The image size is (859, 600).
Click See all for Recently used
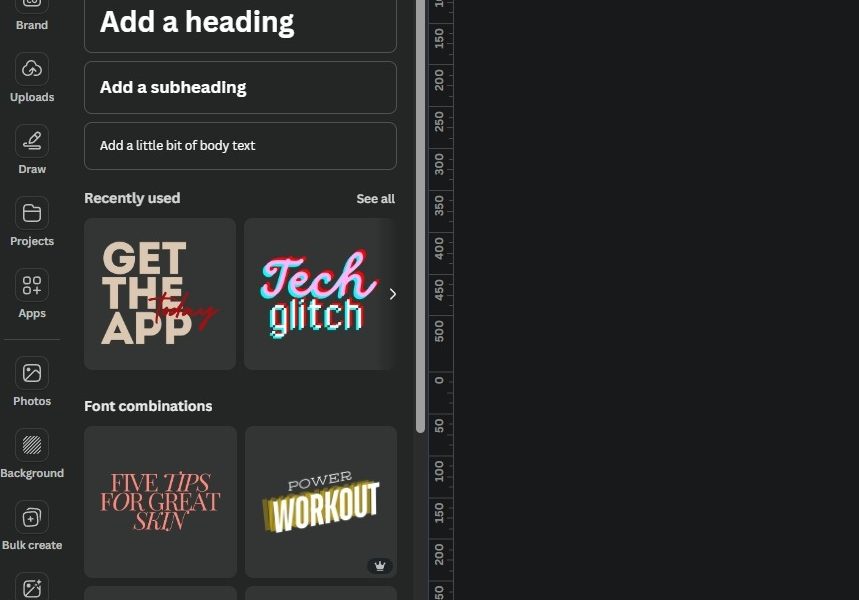(375, 199)
